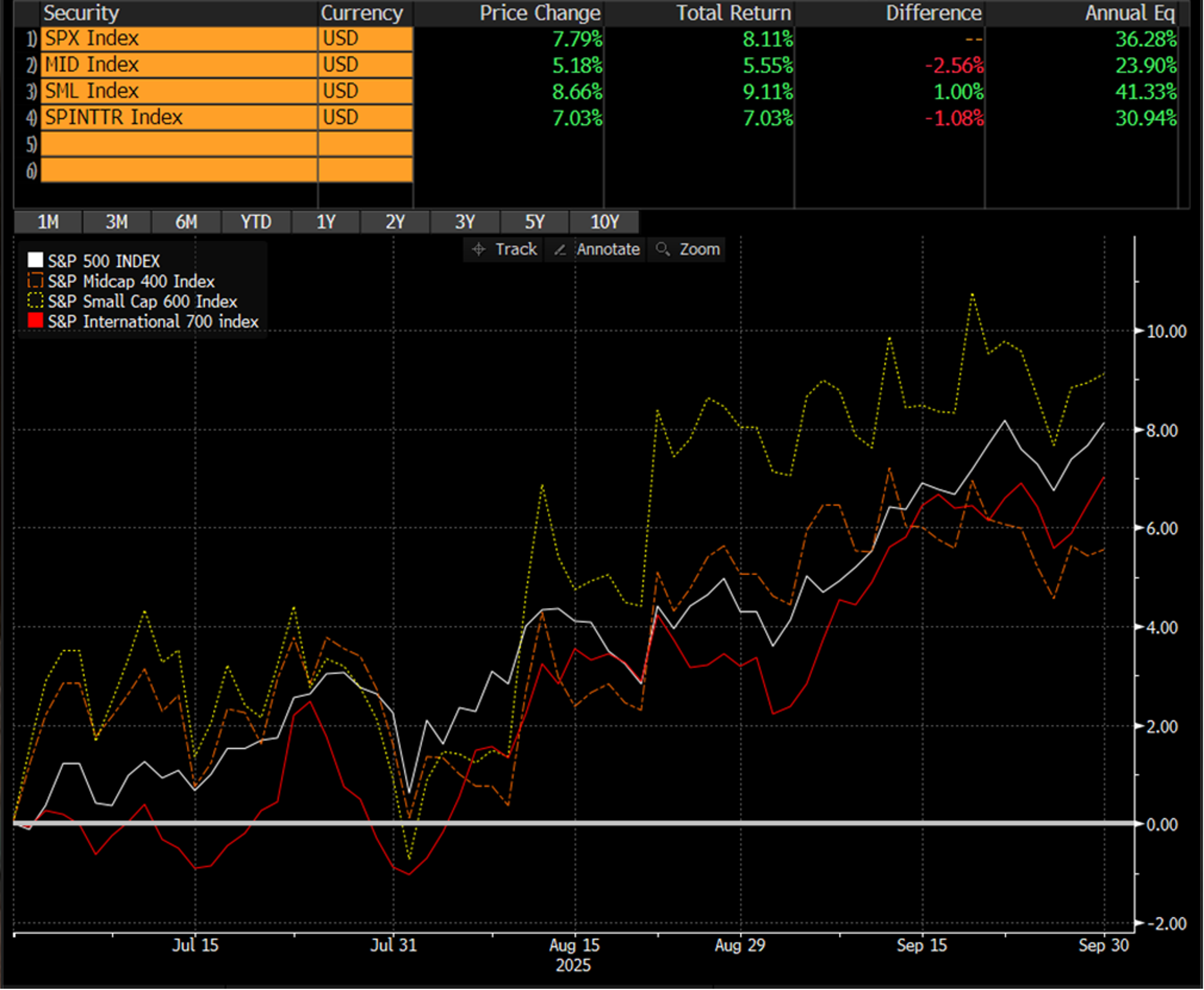Click SPX annual eq value 36.28%

pyautogui.click(x=1146, y=39)
